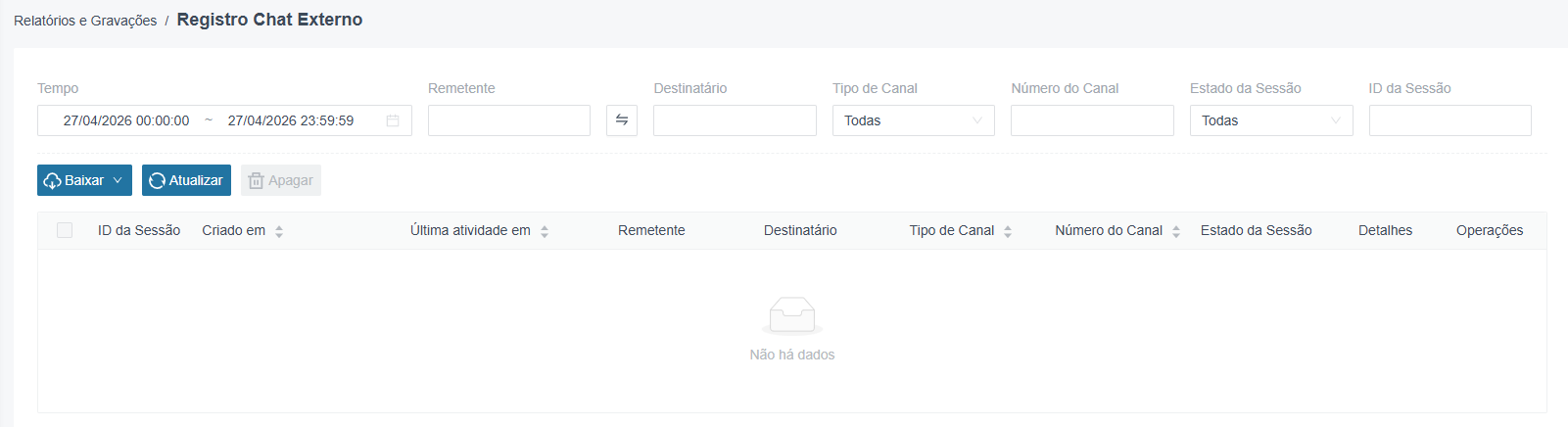The height and width of the screenshot is (427, 1568).
Task: Click the Operações column header
Action: coord(1490,230)
